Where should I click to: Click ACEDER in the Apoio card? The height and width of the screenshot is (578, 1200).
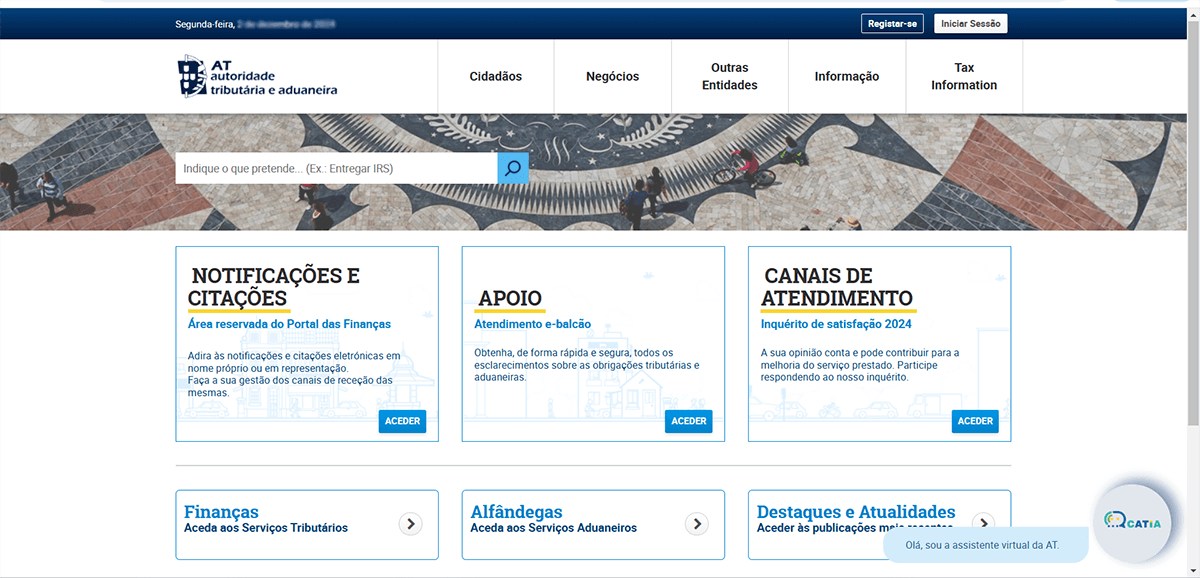(689, 421)
